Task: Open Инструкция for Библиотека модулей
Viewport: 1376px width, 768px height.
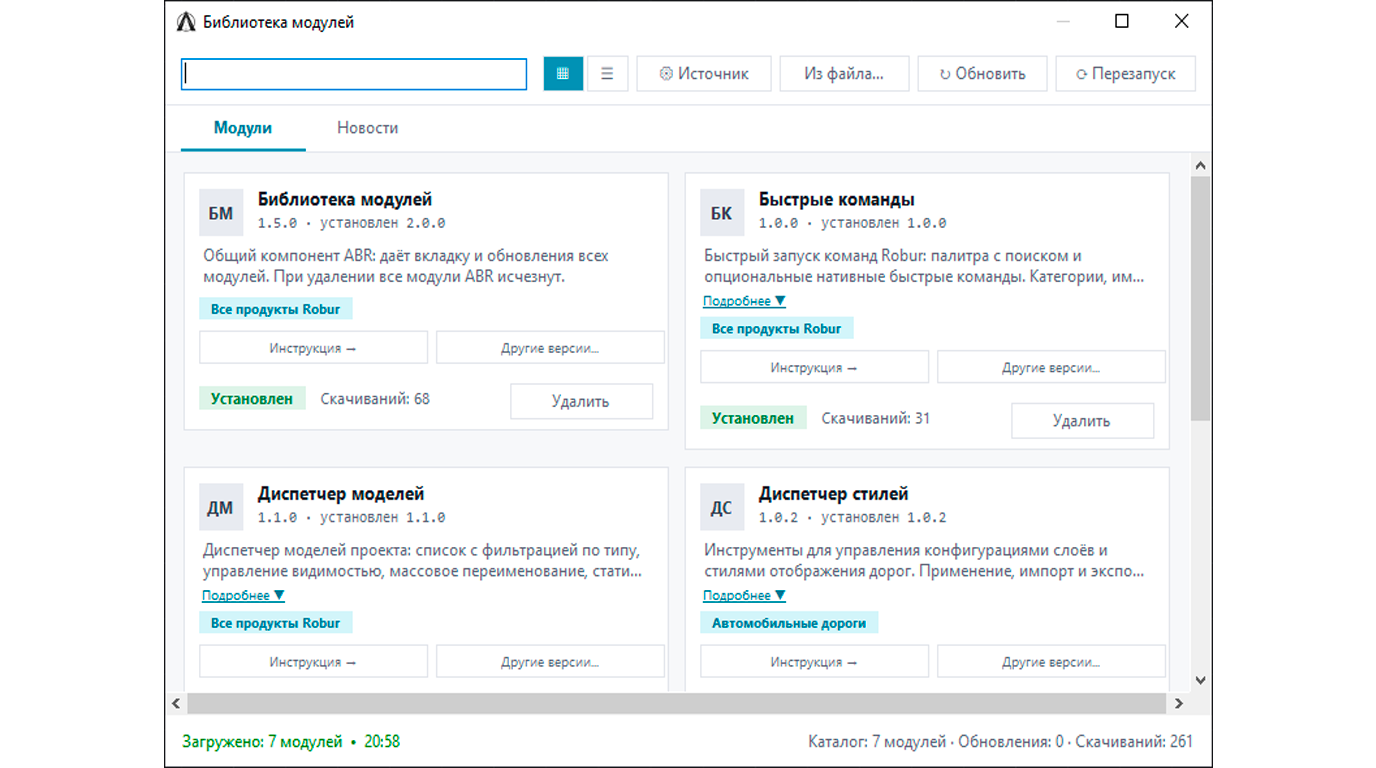Action: 313,348
